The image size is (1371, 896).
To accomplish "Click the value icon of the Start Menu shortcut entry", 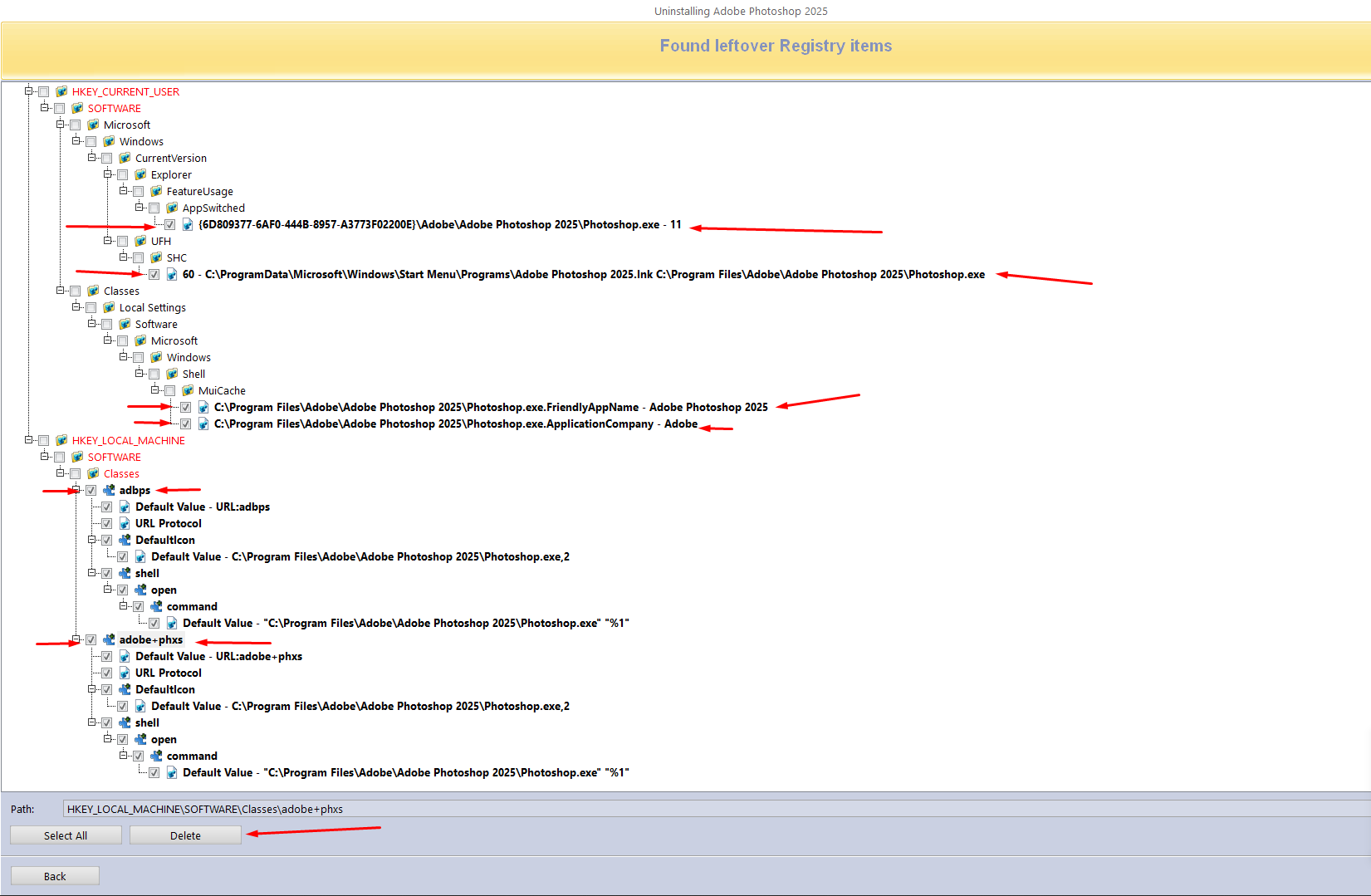I will [x=172, y=274].
